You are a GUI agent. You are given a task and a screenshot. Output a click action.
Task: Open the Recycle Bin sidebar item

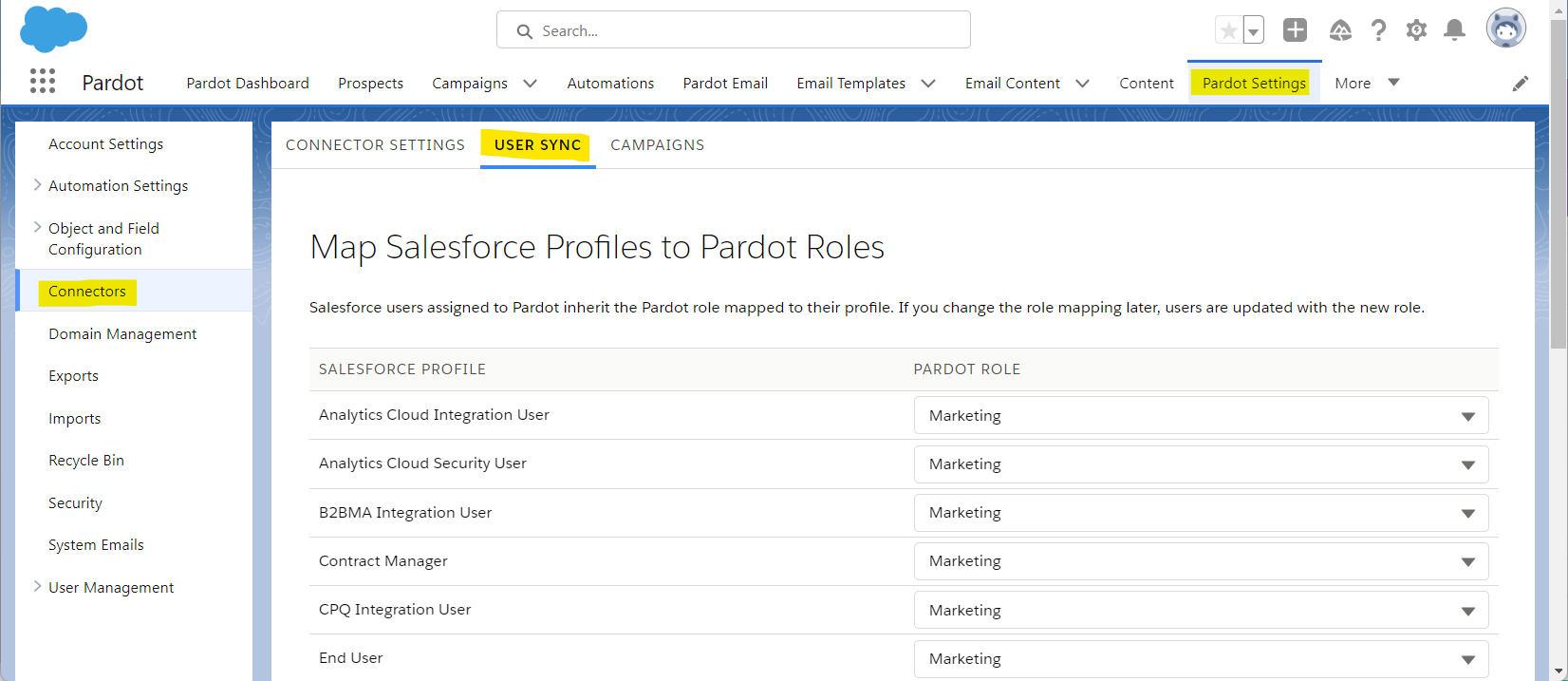tap(86, 461)
